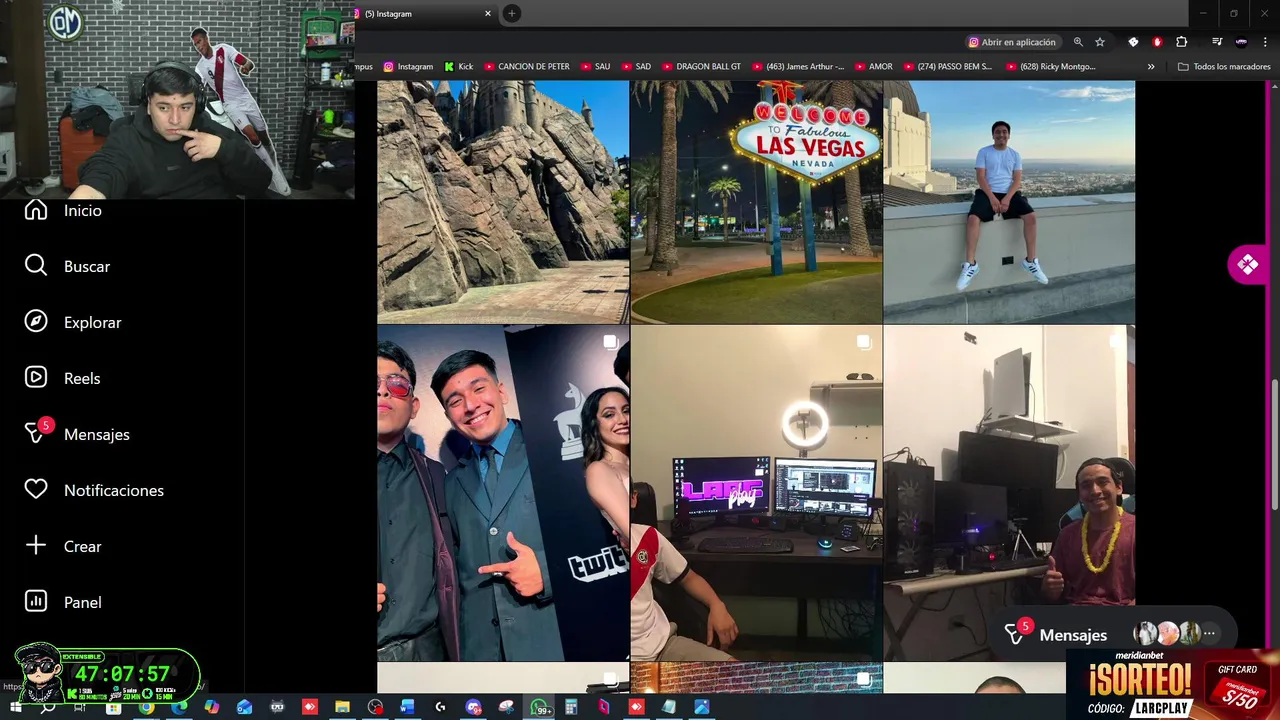This screenshot has height=720, width=1280.
Task: Open the browser extensions puzzle icon
Action: coord(1181,42)
